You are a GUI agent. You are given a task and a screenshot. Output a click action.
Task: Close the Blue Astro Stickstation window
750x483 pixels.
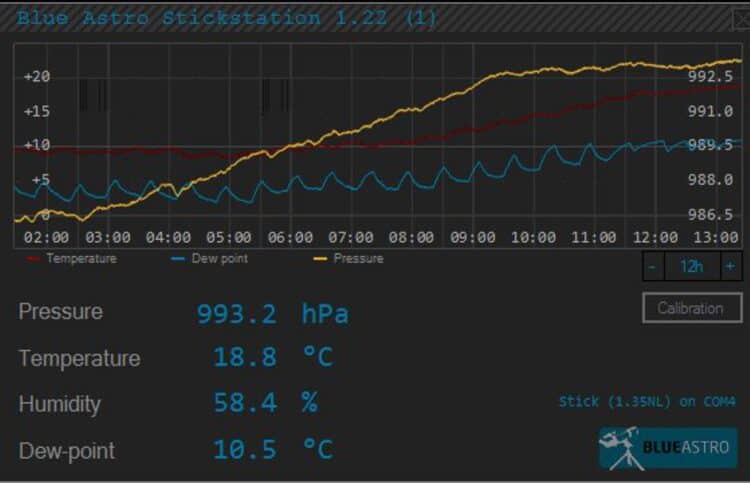[x=741, y=19]
